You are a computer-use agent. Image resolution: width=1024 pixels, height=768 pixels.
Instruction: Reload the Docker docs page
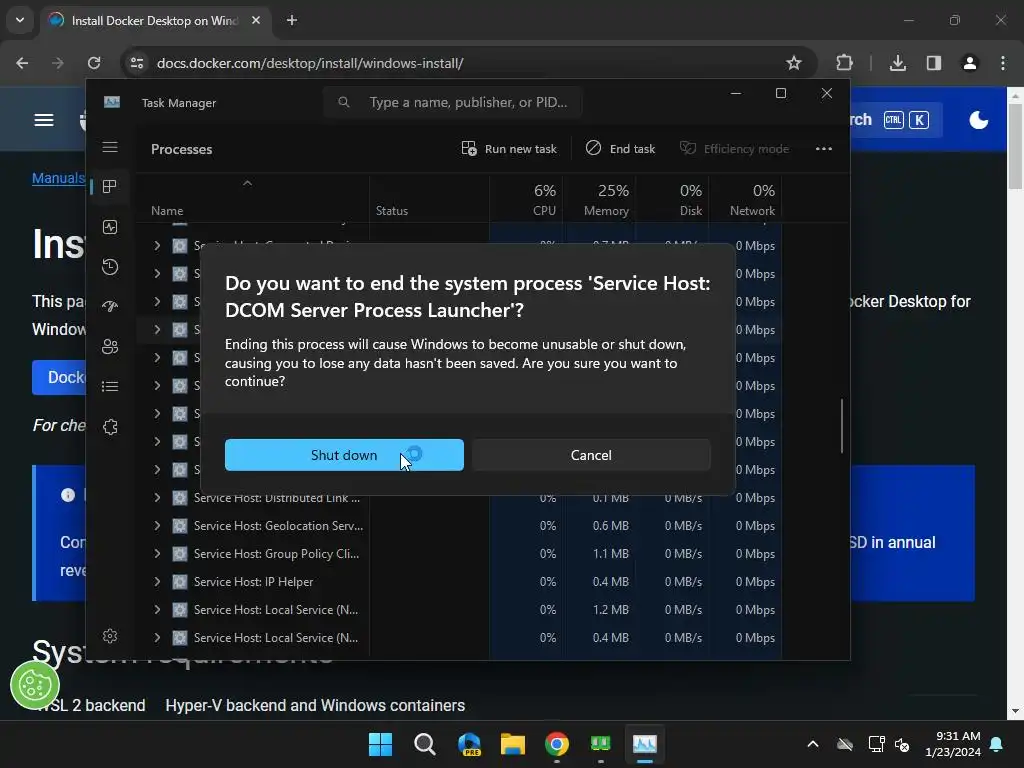(x=94, y=63)
